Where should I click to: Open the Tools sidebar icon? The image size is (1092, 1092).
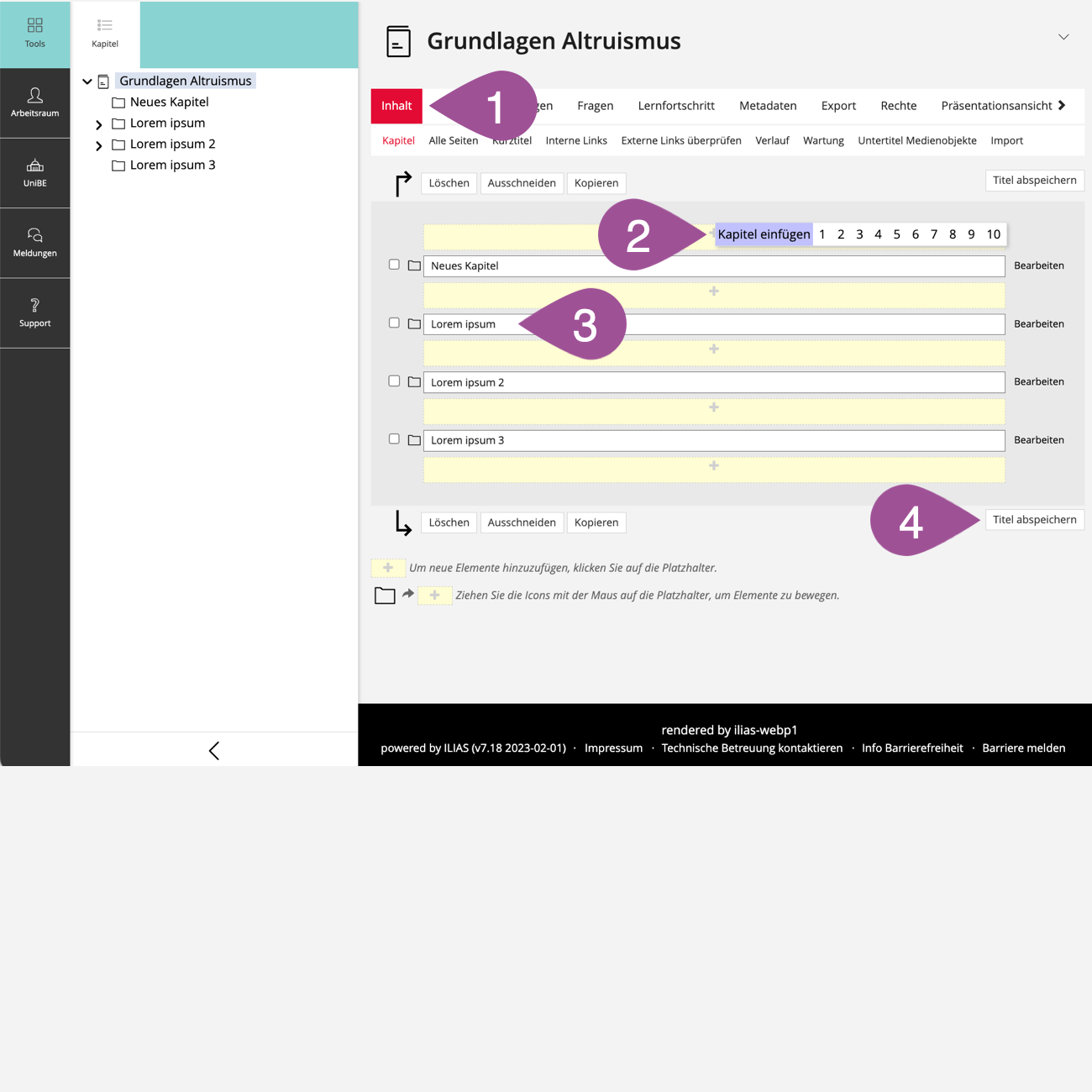click(x=34, y=33)
